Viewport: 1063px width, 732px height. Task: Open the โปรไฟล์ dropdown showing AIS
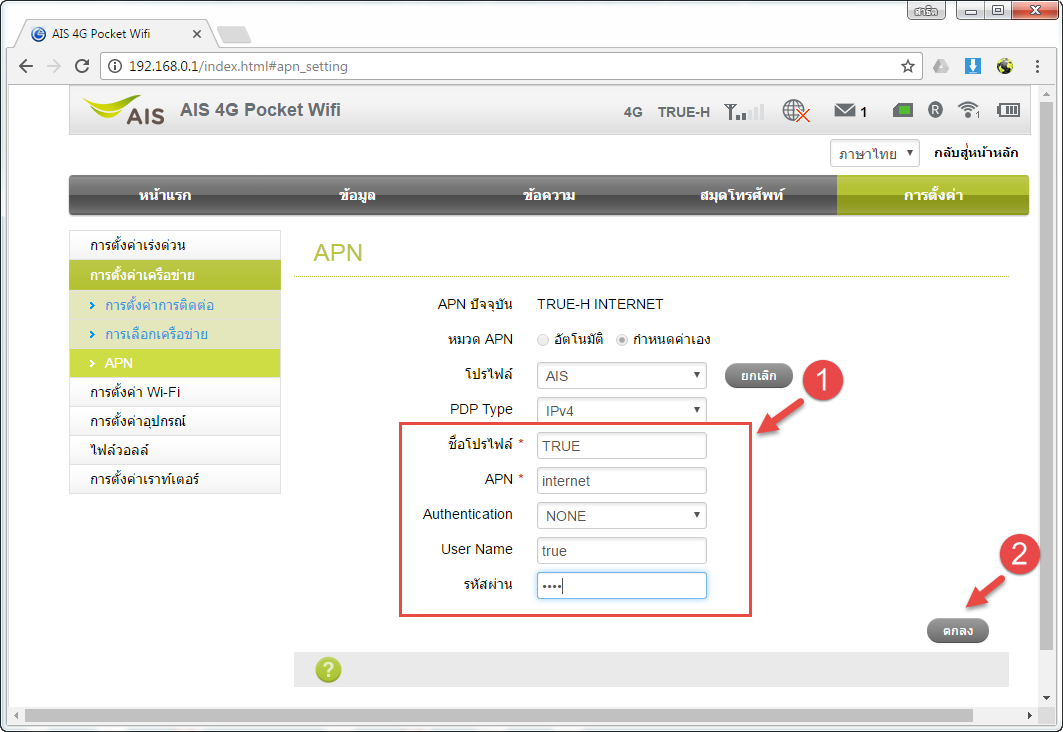(622, 375)
